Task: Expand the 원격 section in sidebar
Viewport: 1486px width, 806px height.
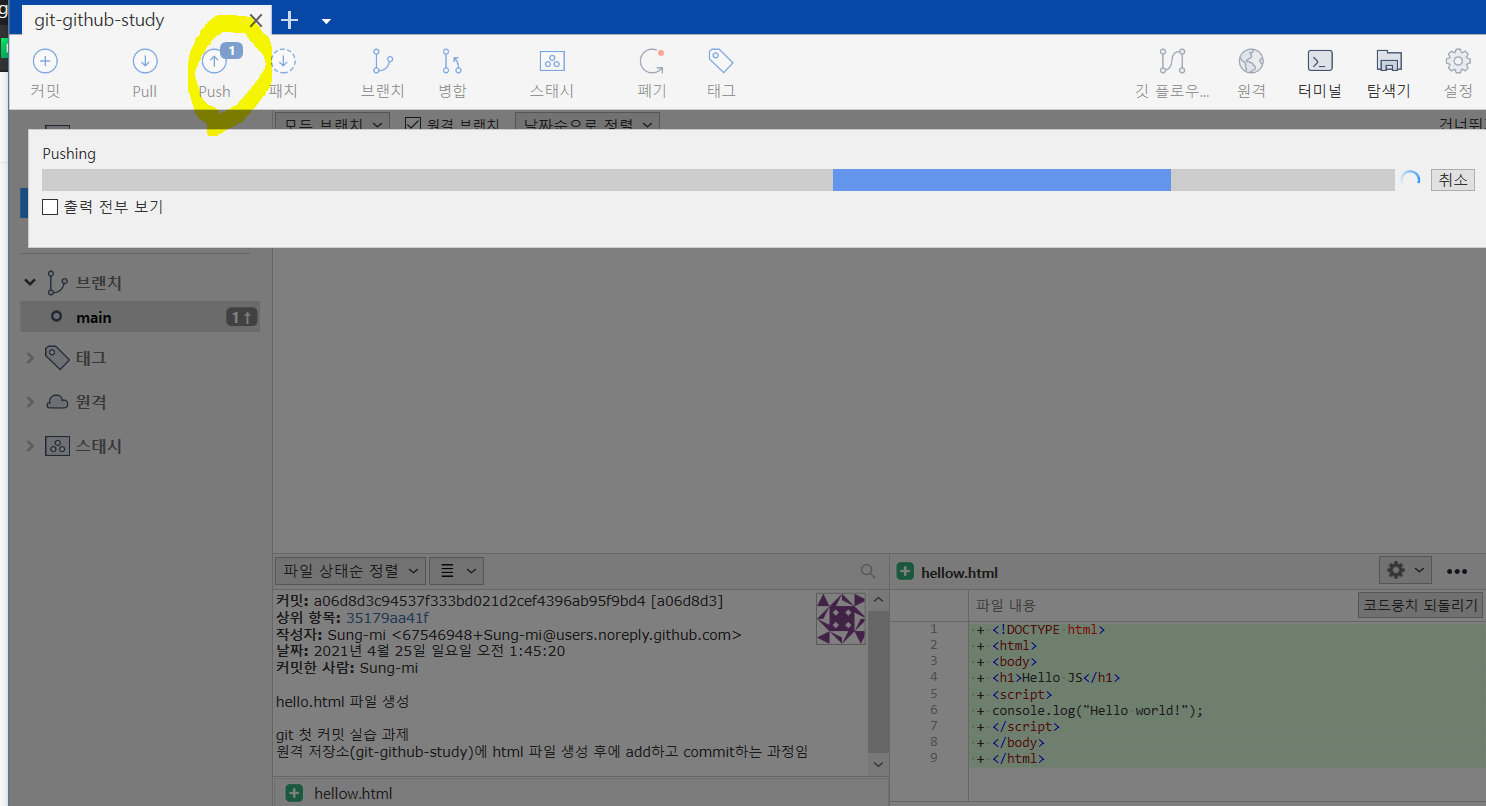Action: (x=30, y=401)
